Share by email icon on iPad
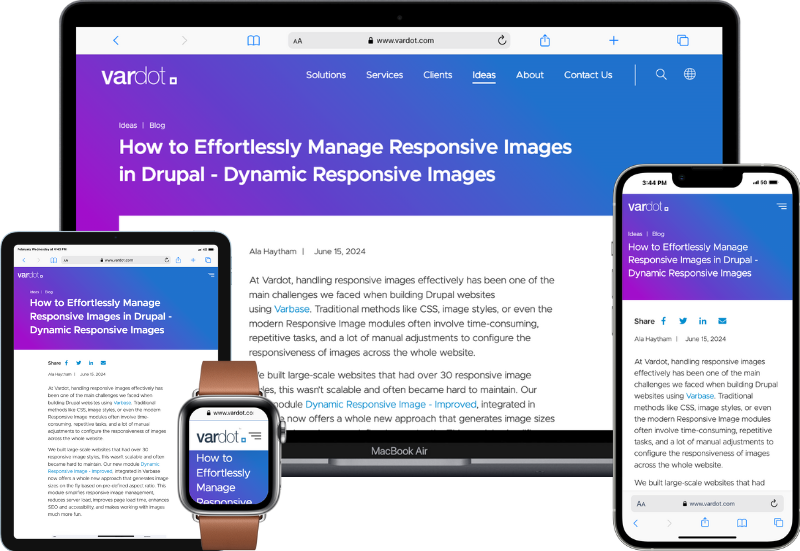Screen dimensions: 800x551 coord(103,363)
